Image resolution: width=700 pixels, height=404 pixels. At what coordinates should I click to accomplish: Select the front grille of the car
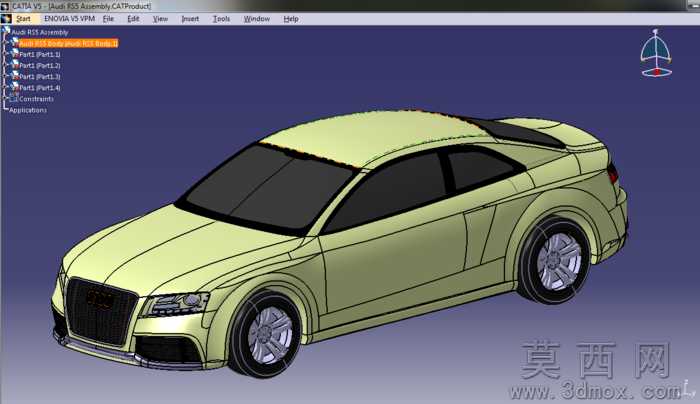102,311
